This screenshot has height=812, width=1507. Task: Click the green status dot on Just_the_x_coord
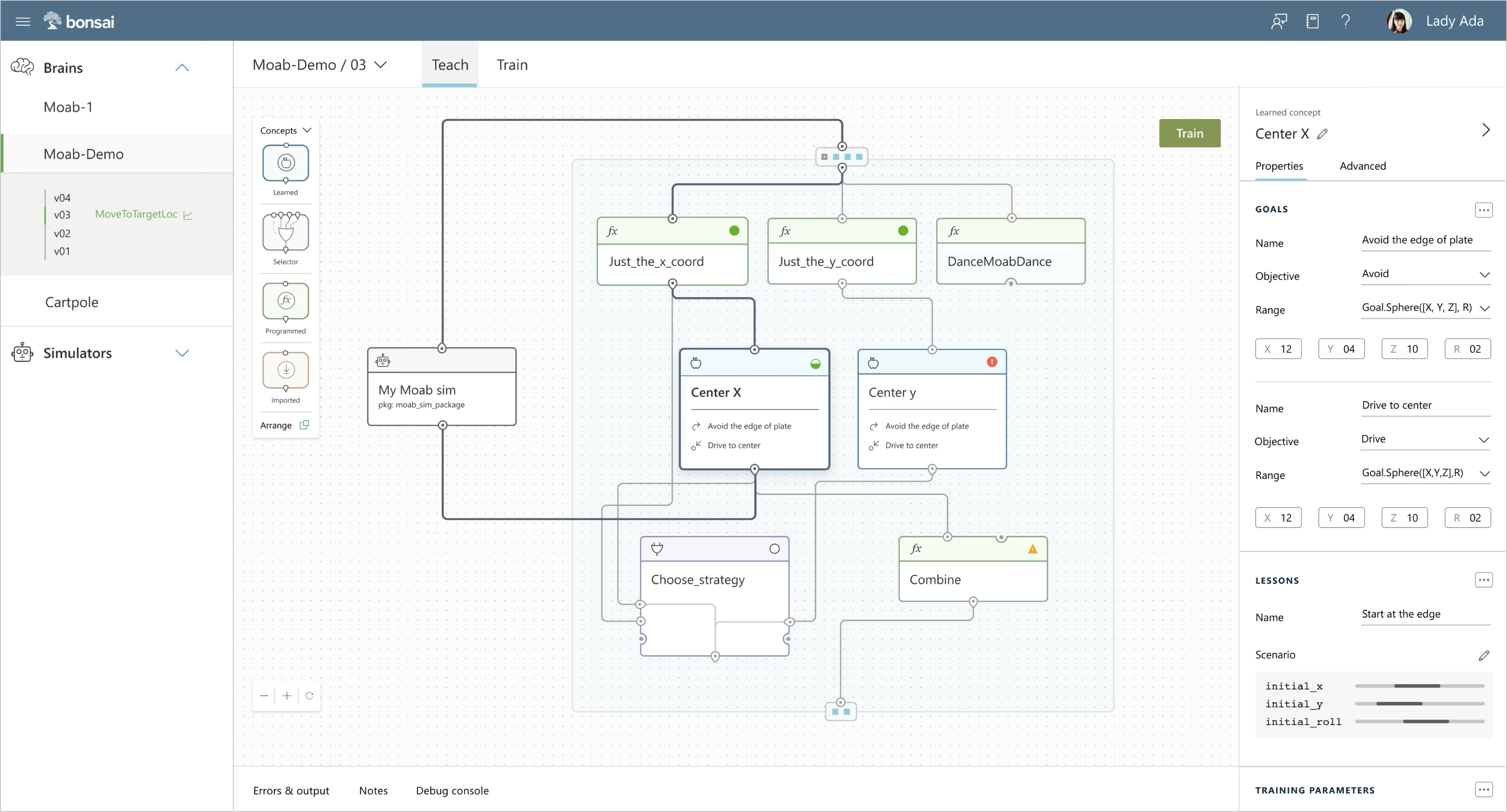[x=734, y=231]
